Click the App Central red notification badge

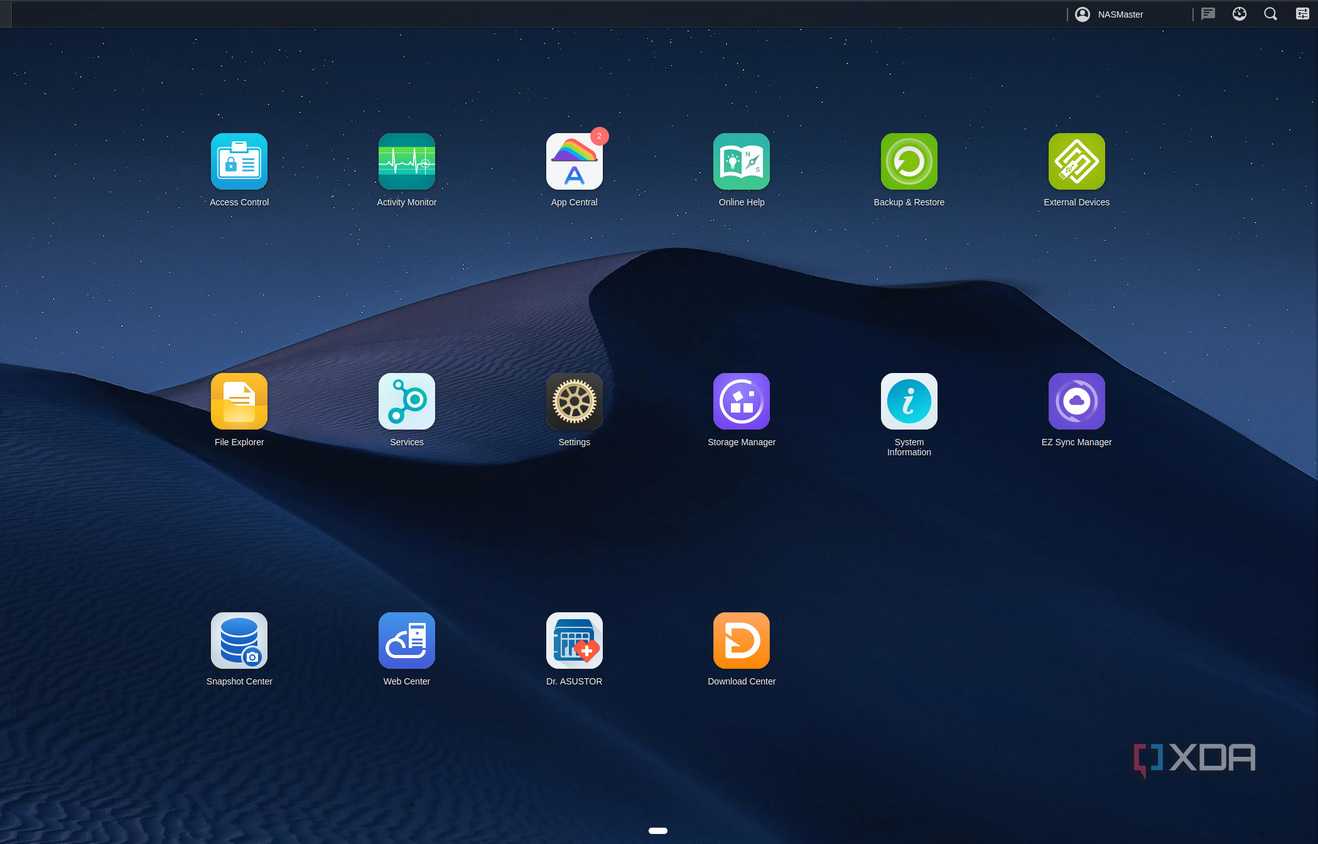(599, 136)
